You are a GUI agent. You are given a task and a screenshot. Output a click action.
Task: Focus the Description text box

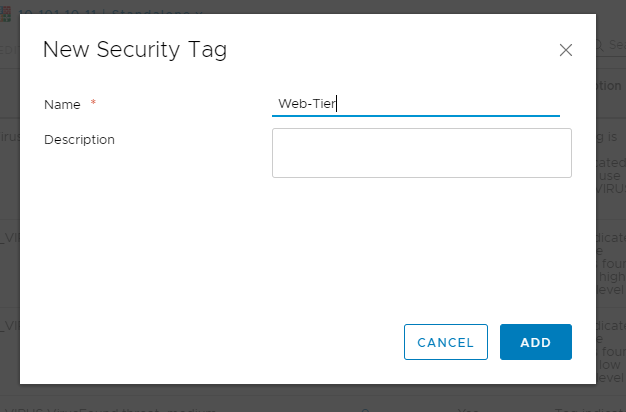point(421,153)
